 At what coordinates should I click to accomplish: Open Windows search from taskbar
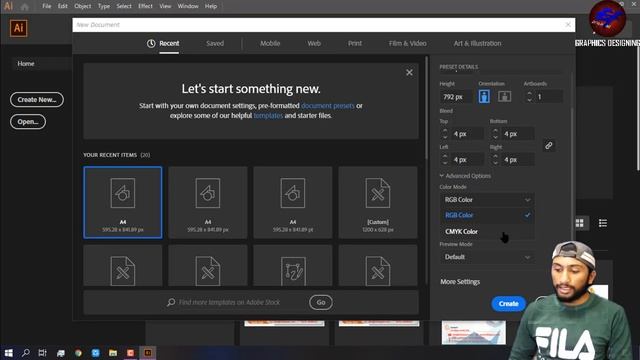25,353
